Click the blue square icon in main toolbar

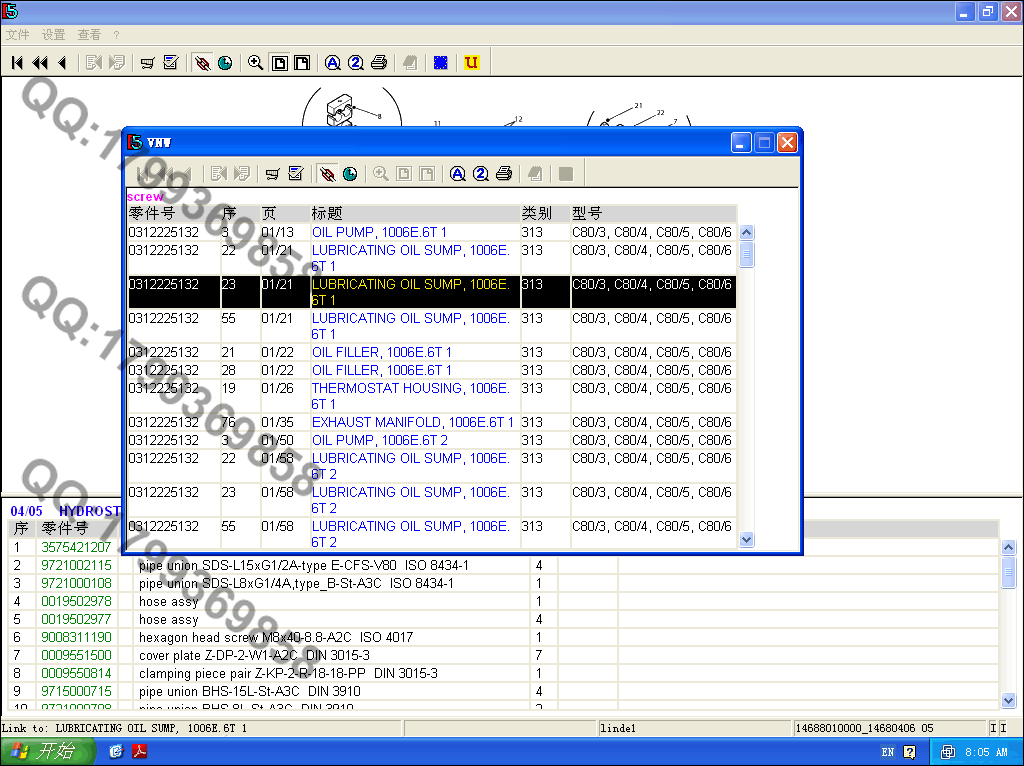coord(440,63)
